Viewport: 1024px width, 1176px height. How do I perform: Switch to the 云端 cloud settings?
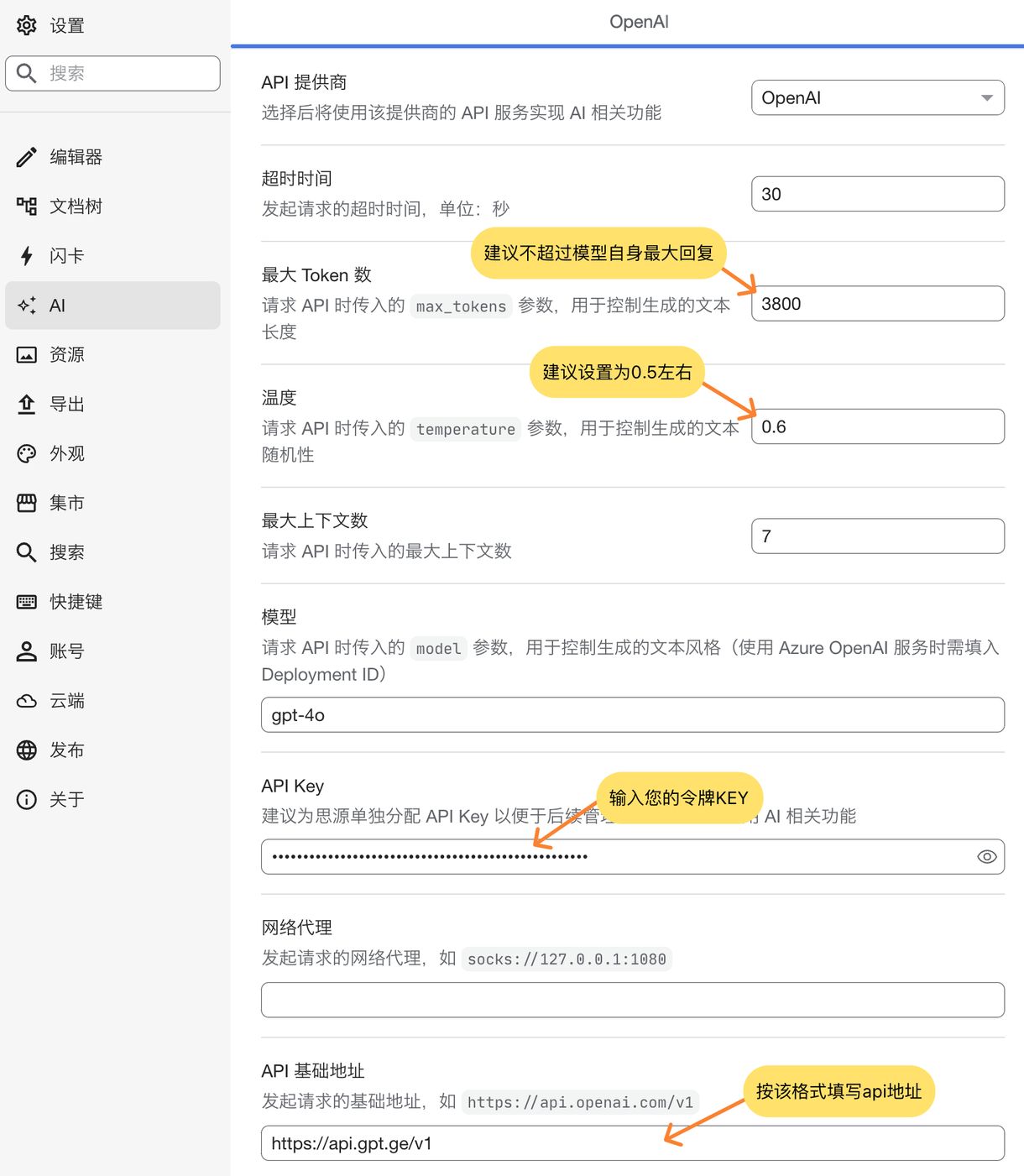point(112,701)
